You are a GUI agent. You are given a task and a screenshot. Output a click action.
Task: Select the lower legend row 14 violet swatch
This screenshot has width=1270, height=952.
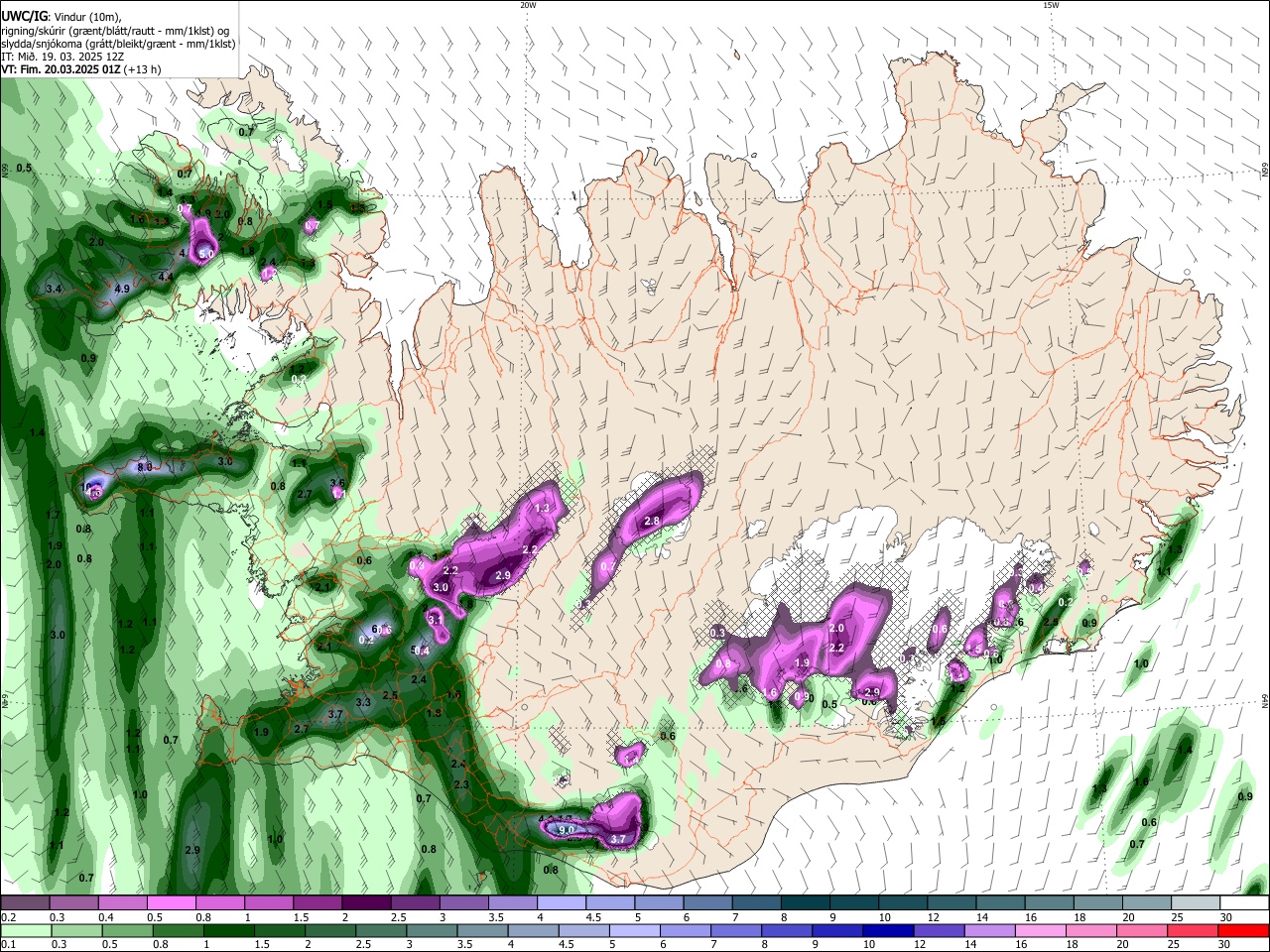tap(990, 931)
